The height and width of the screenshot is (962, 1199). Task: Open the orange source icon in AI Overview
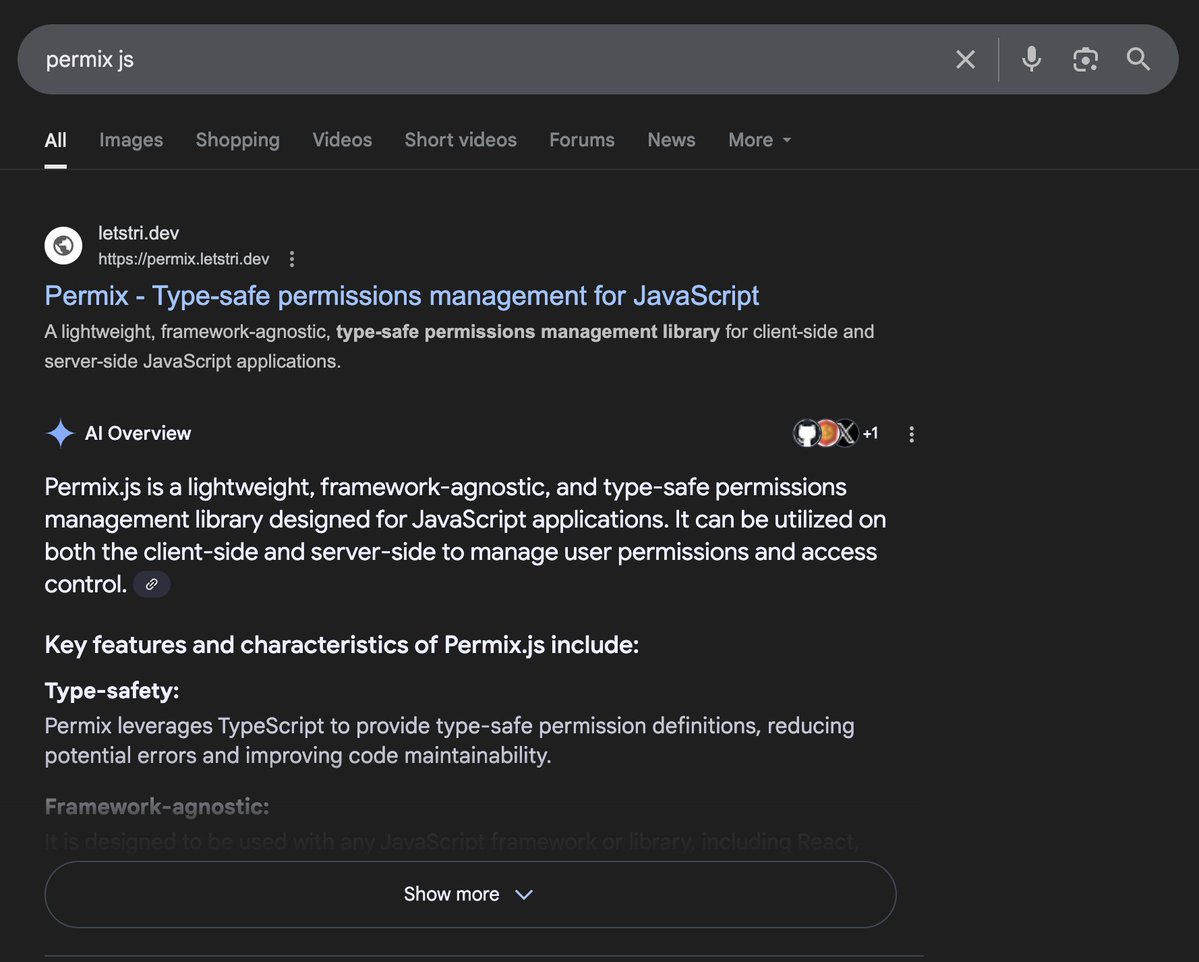click(x=827, y=434)
